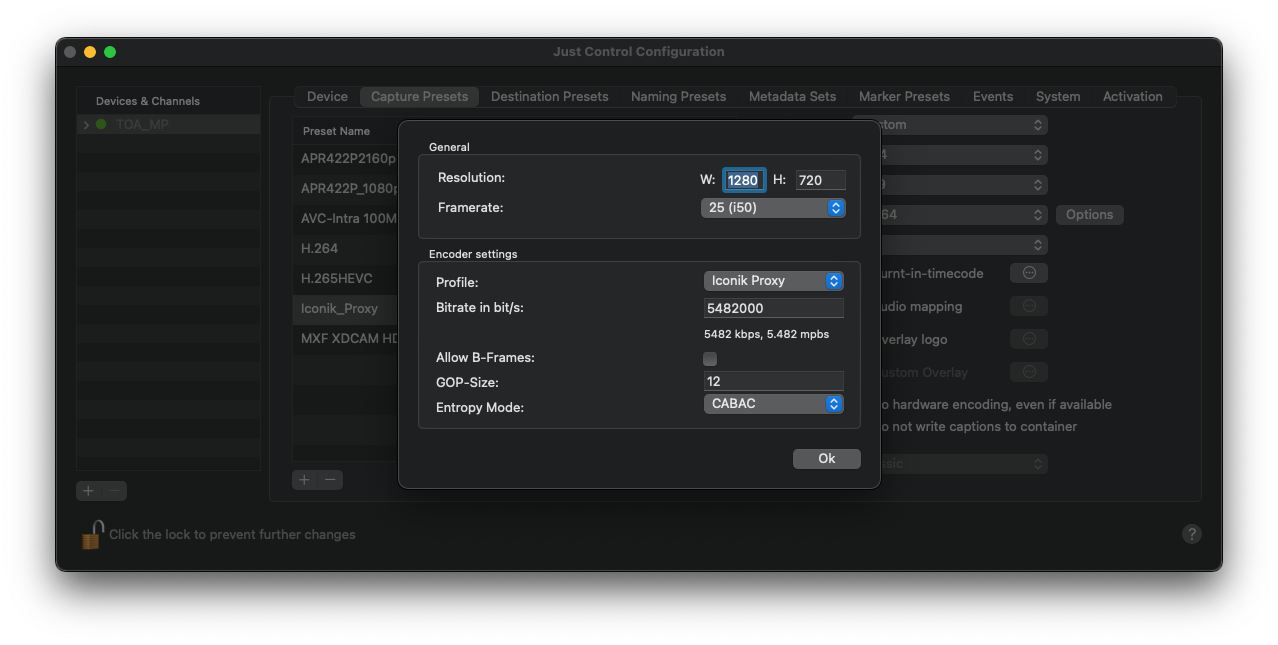This screenshot has height=645, width=1278.
Task: Open the Framerate dropdown
Action: (x=773, y=208)
